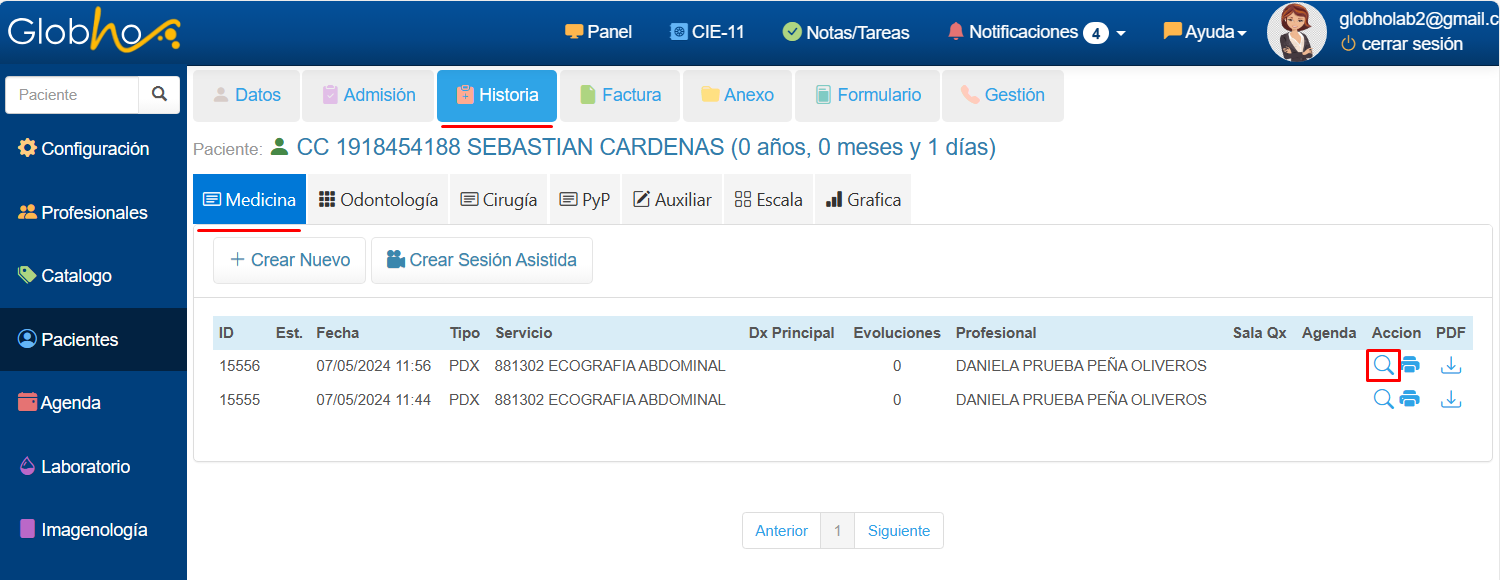Download PDF for record 15556
The height and width of the screenshot is (580, 1500).
[1450, 366]
